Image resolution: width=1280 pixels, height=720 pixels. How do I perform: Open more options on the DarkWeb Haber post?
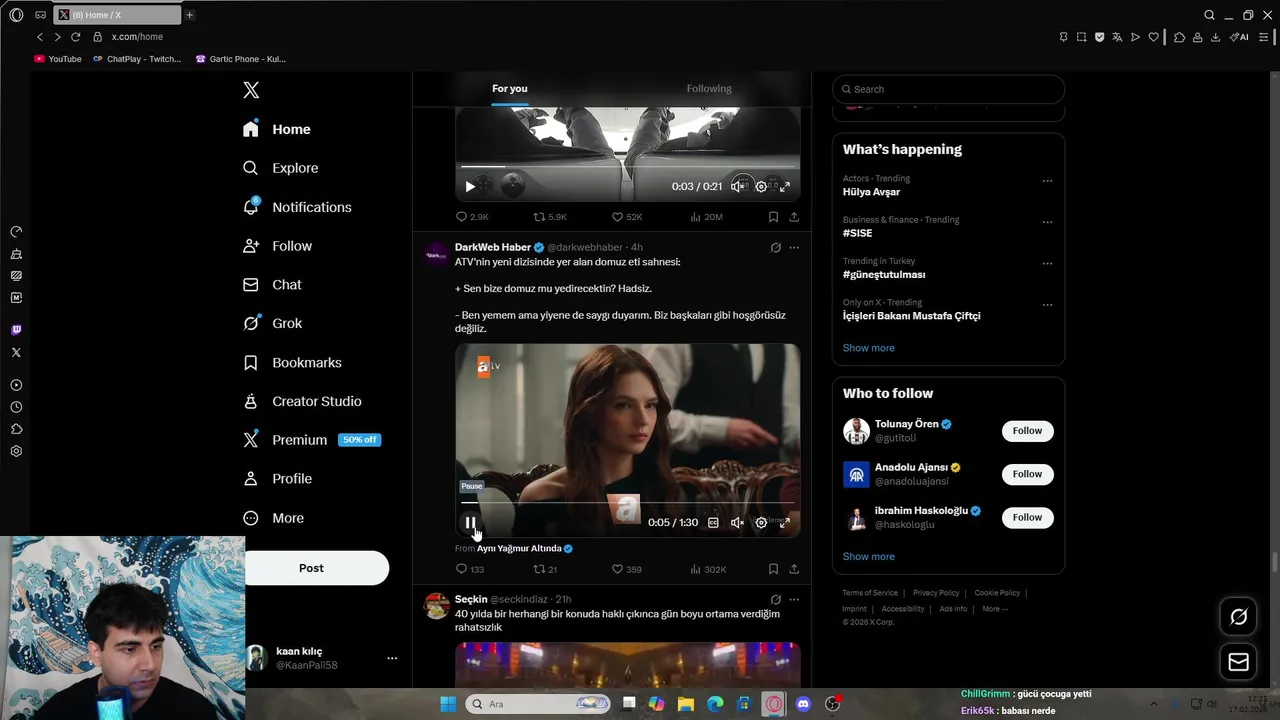tap(794, 247)
